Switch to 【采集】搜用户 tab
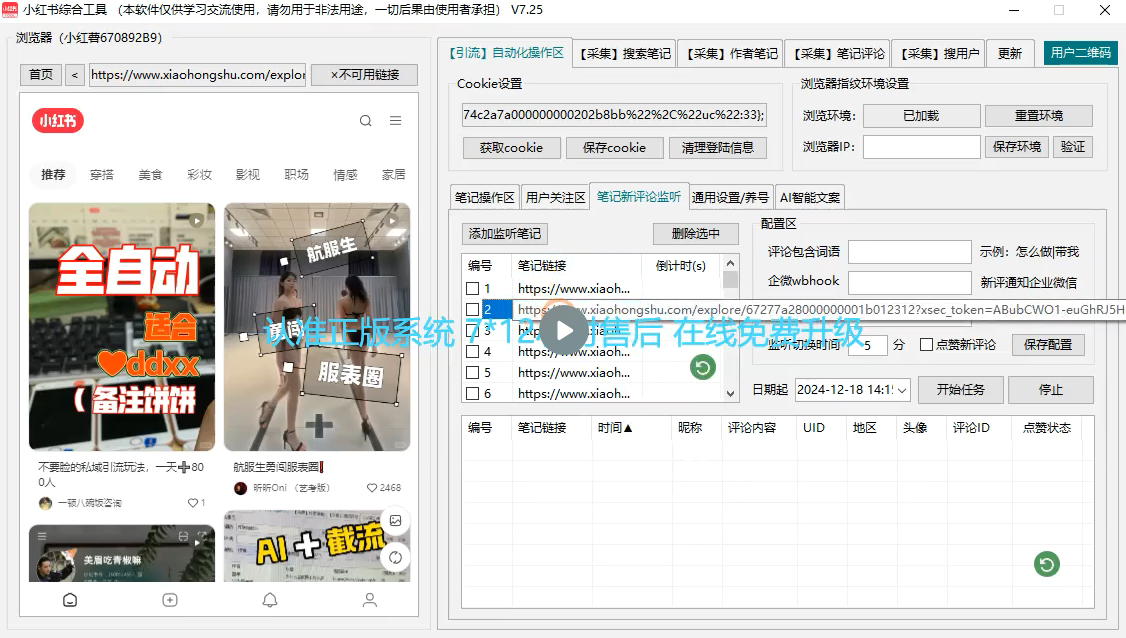 [939, 54]
